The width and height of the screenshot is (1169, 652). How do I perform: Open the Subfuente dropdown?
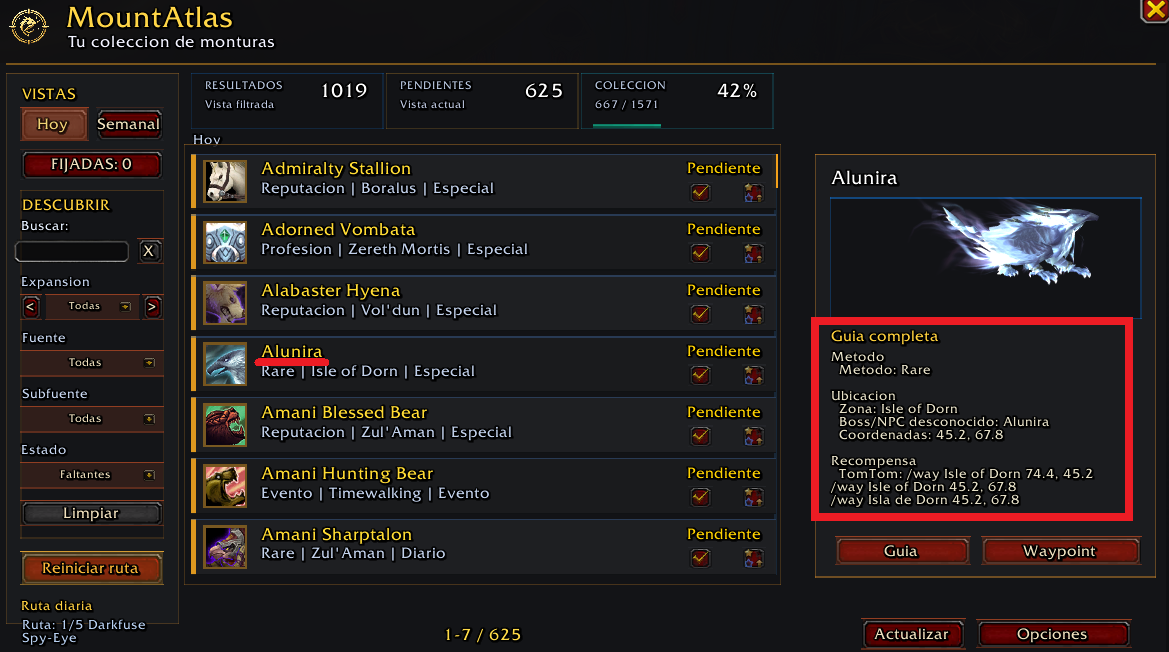pyautogui.click(x=91, y=419)
